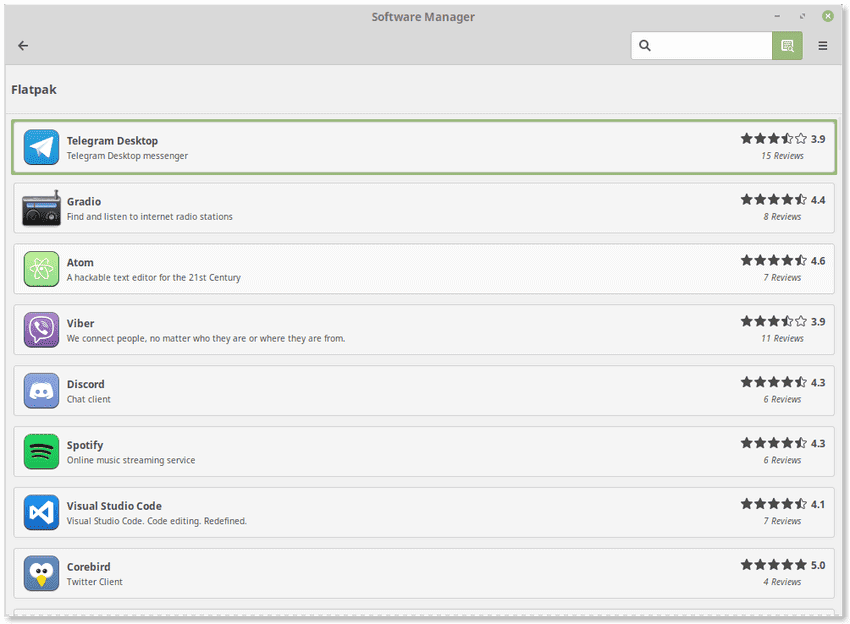Click "Twitter Client" description
Screen dimensions: 850x624
[95, 582]
